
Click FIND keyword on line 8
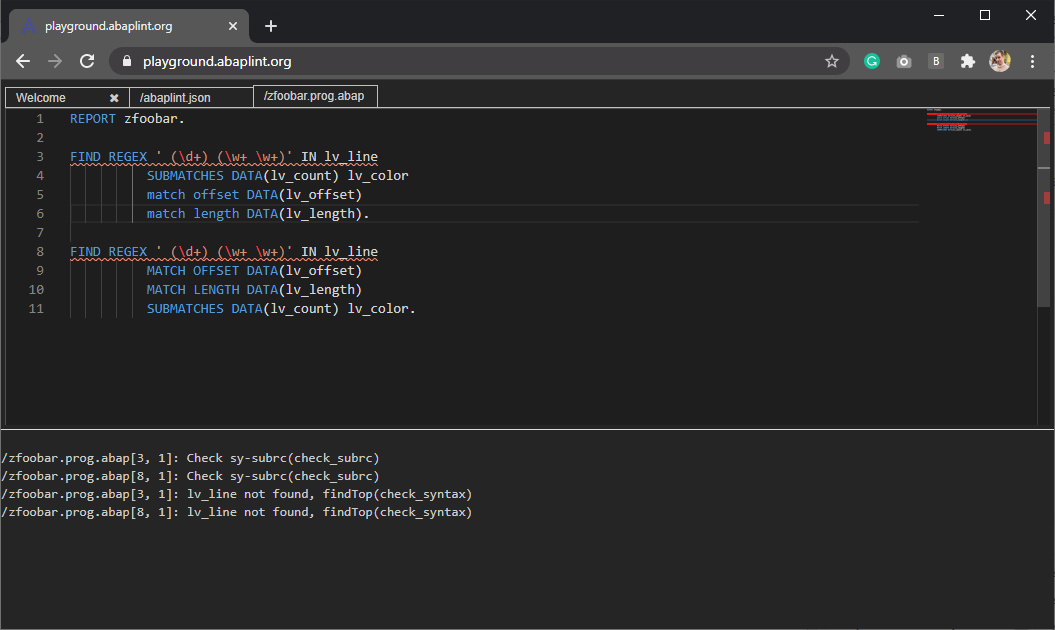point(85,252)
